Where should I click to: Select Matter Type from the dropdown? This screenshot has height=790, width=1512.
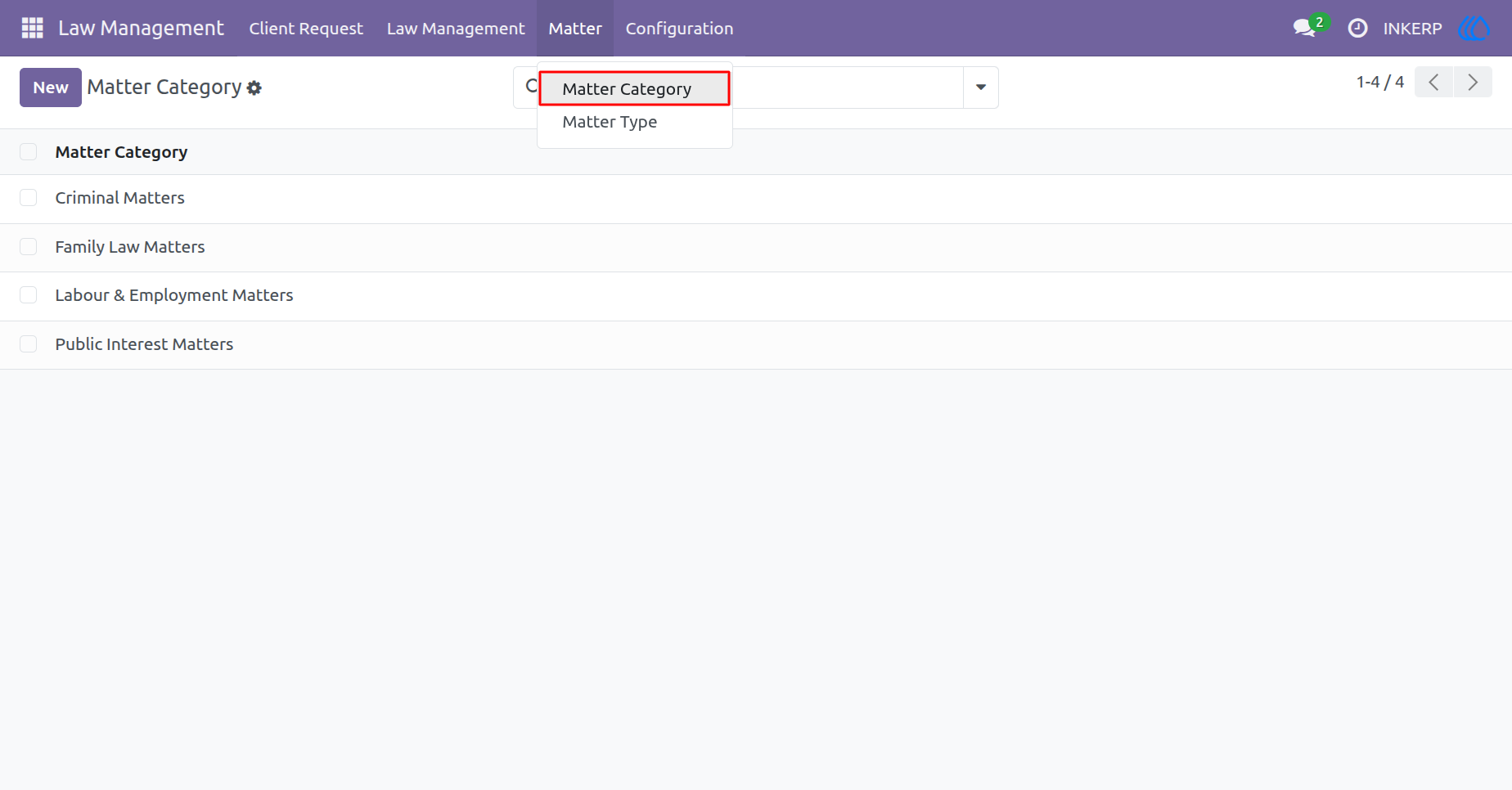point(634,122)
